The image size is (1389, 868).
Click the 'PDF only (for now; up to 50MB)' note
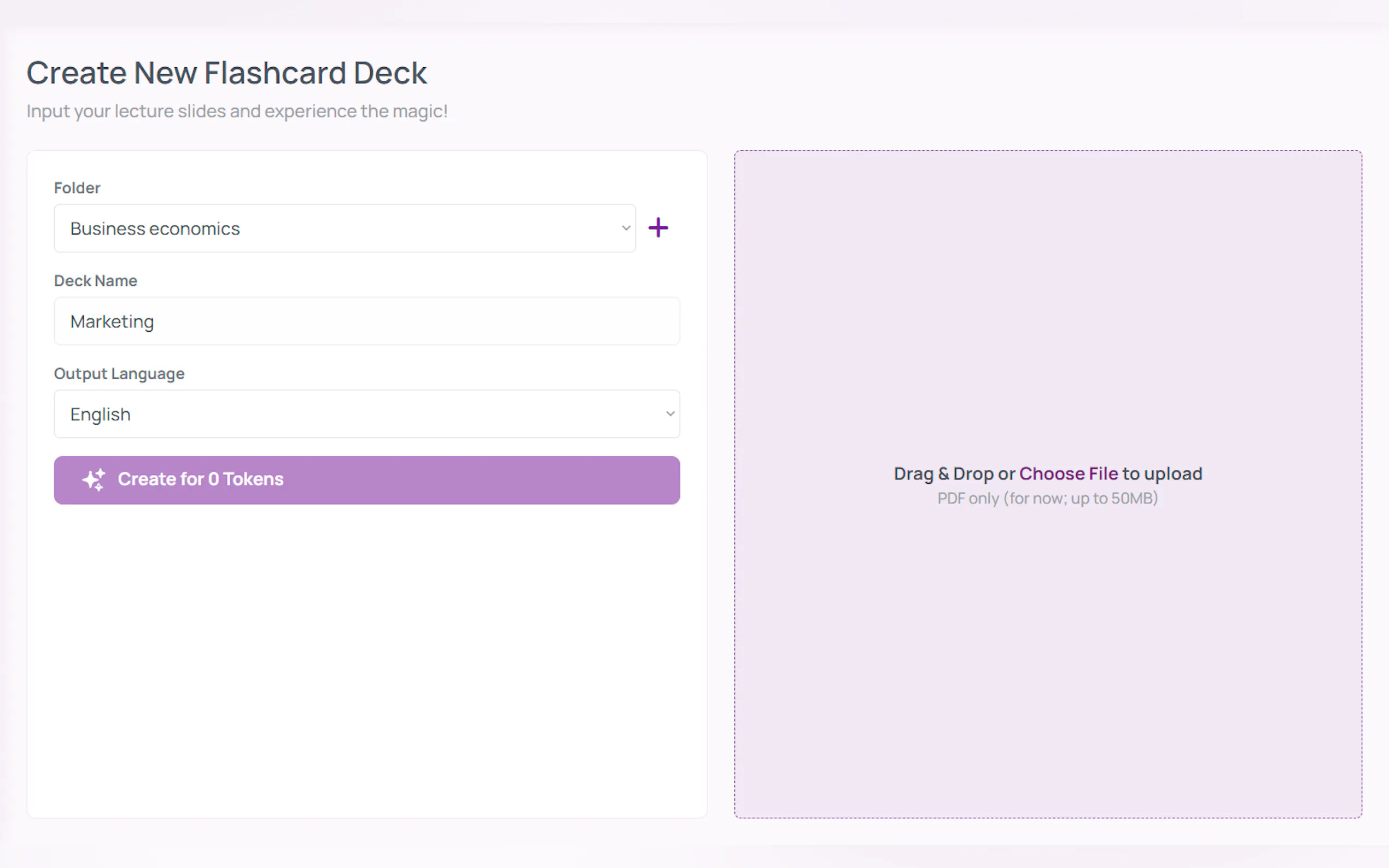[1047, 498]
